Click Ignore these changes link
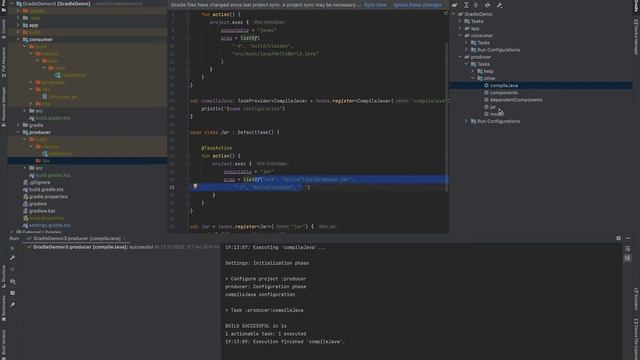Screen dimensions: 640x360 tap(417, 5)
